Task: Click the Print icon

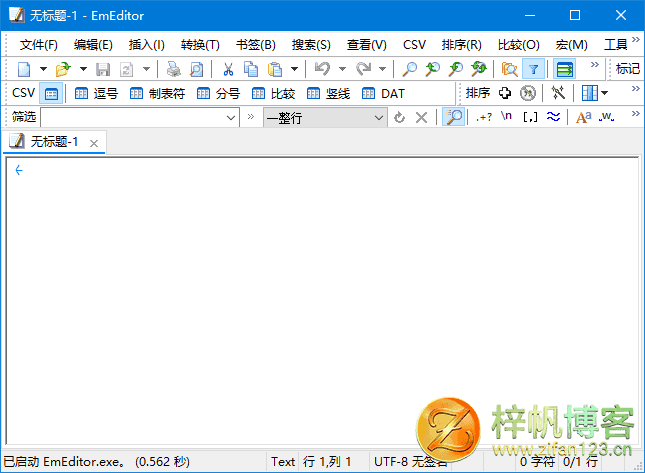Action: [x=174, y=69]
